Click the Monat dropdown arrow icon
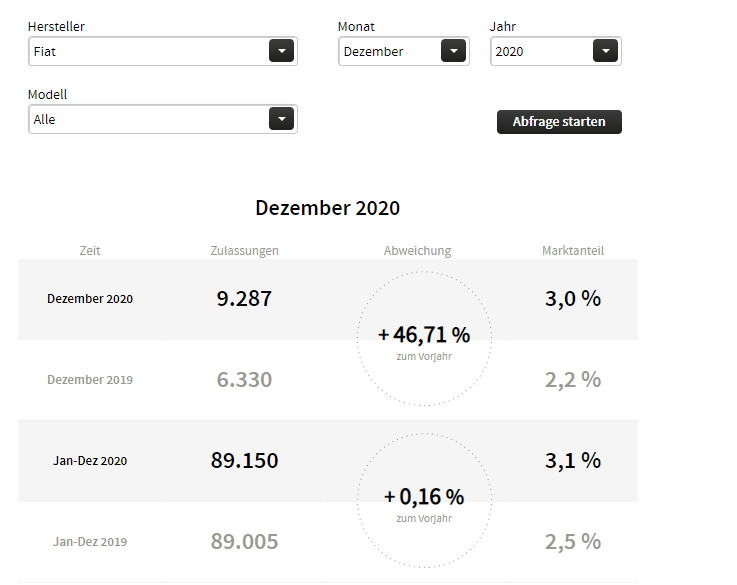Viewport: 737px width, 585px height. [x=453, y=51]
